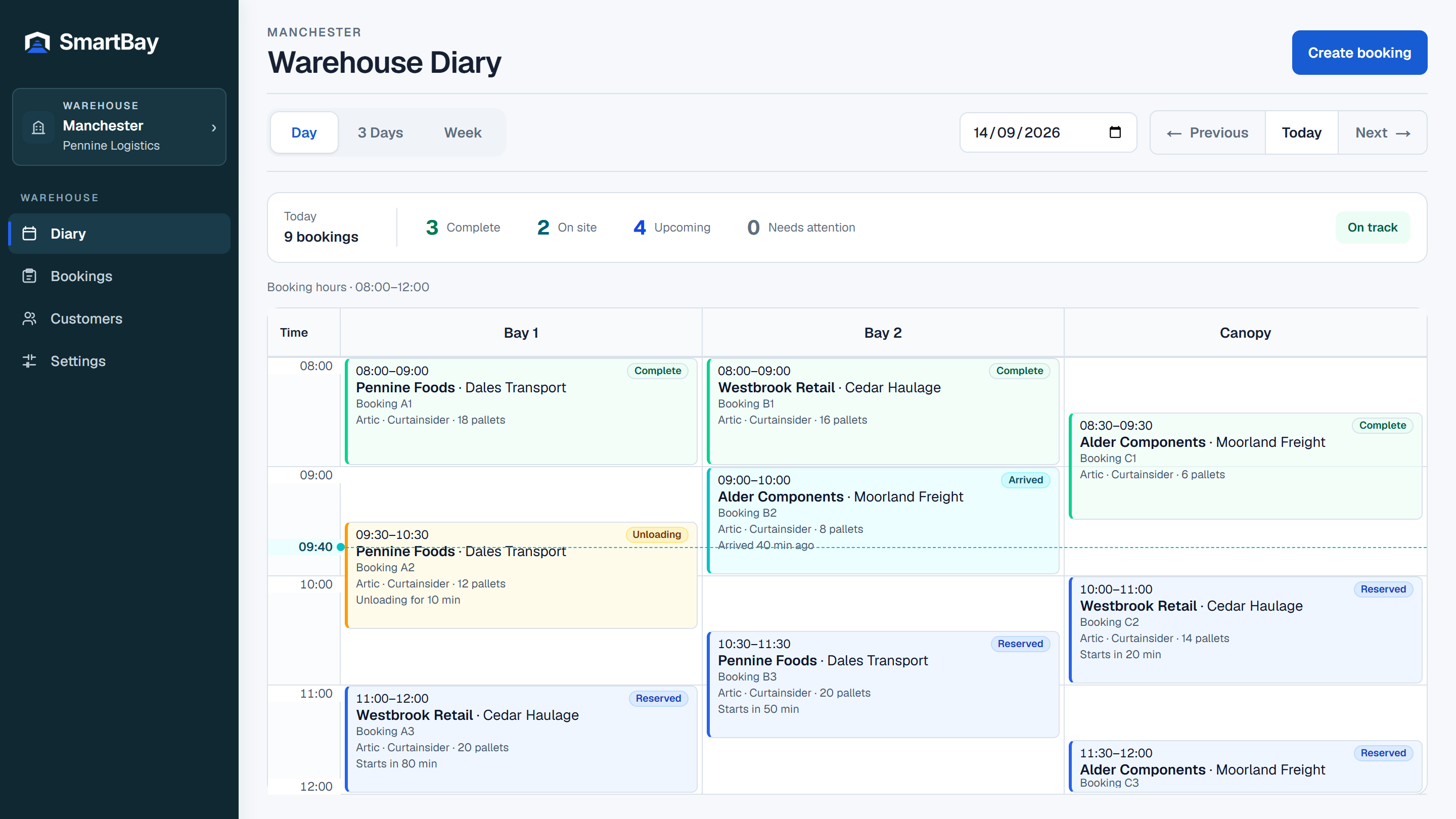Image resolution: width=1456 pixels, height=819 pixels.
Task: Click the On track status badge
Action: coord(1373,227)
